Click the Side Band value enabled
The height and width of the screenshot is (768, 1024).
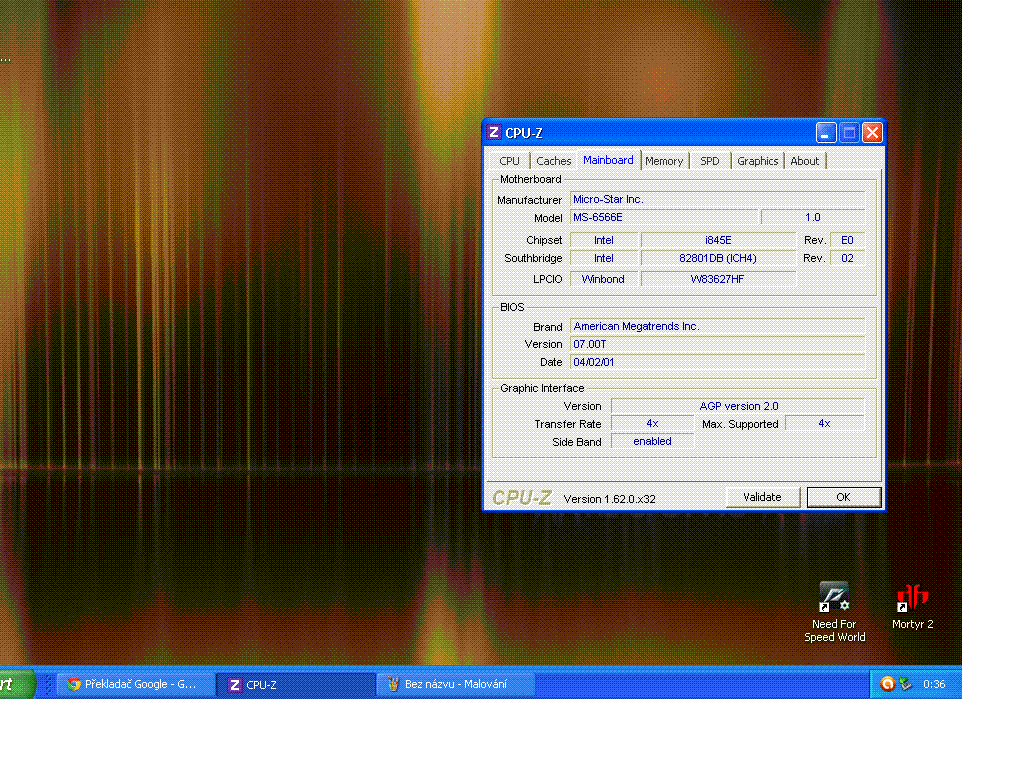[652, 441]
